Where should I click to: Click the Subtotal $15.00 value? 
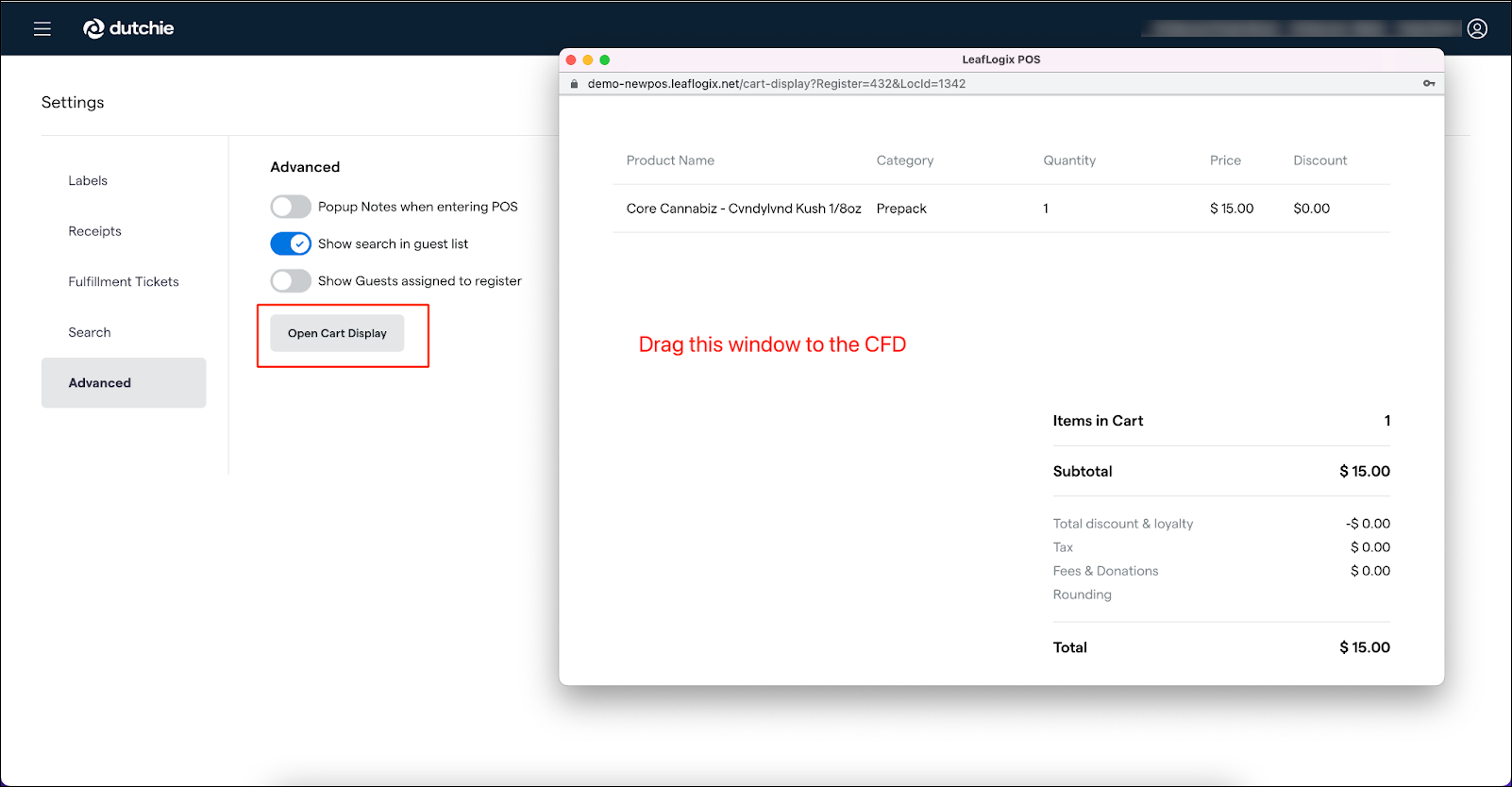(1365, 471)
